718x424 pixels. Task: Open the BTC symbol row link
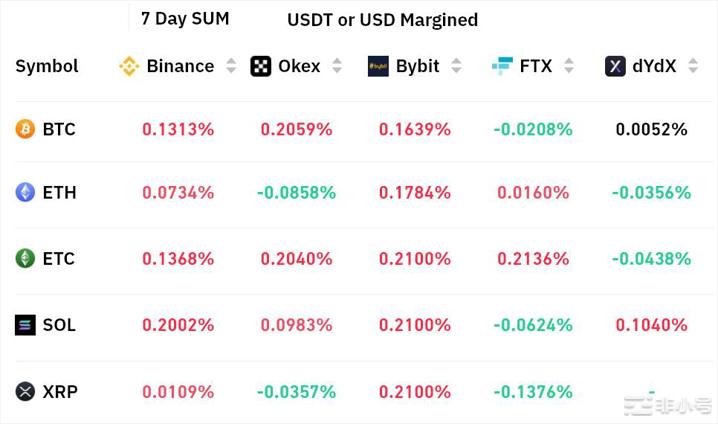59,129
